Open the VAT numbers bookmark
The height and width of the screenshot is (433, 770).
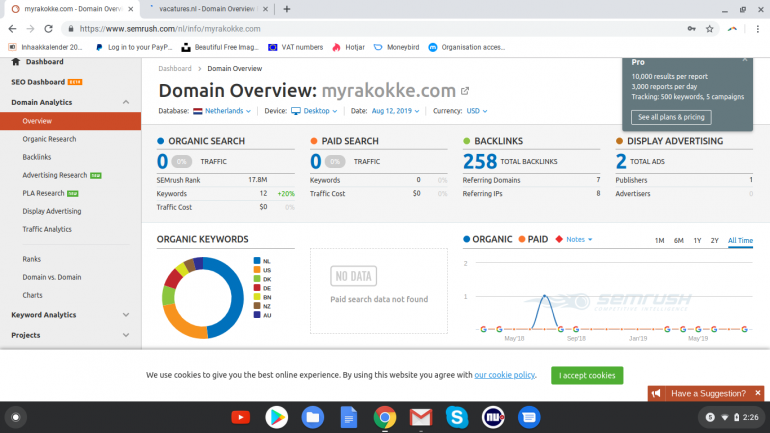296,47
